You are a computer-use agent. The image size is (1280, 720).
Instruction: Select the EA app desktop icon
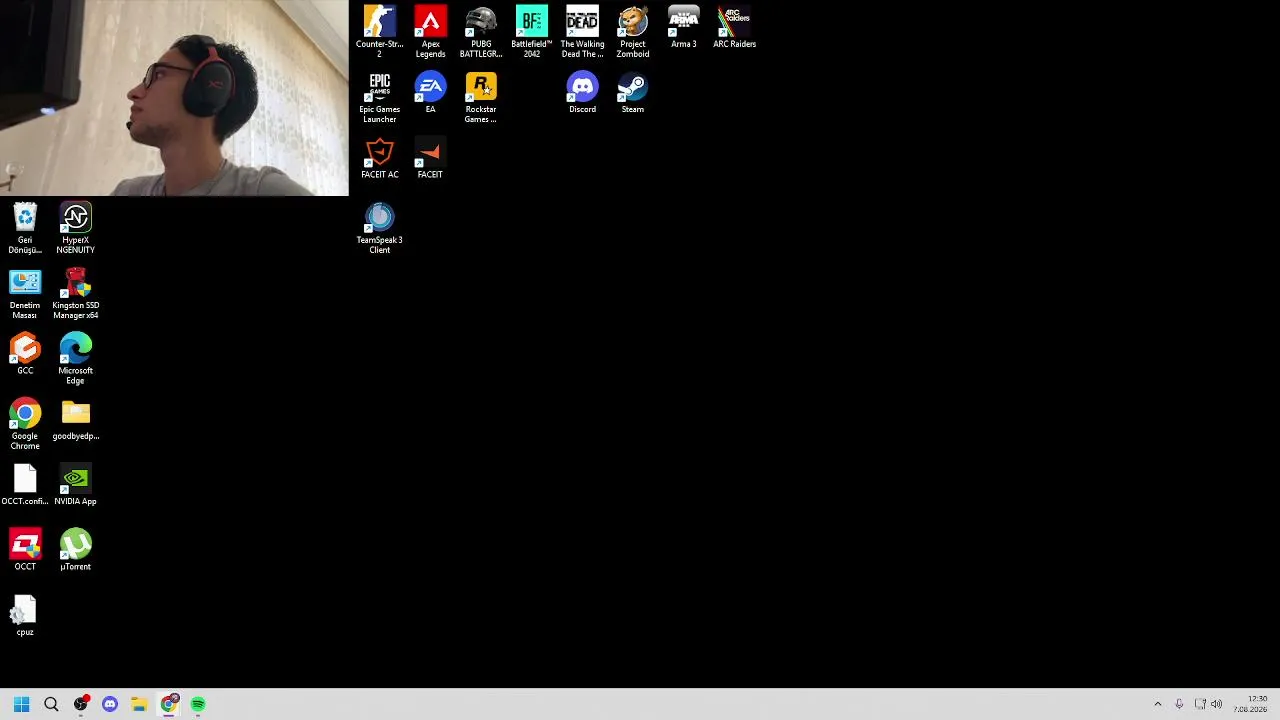coord(430,93)
